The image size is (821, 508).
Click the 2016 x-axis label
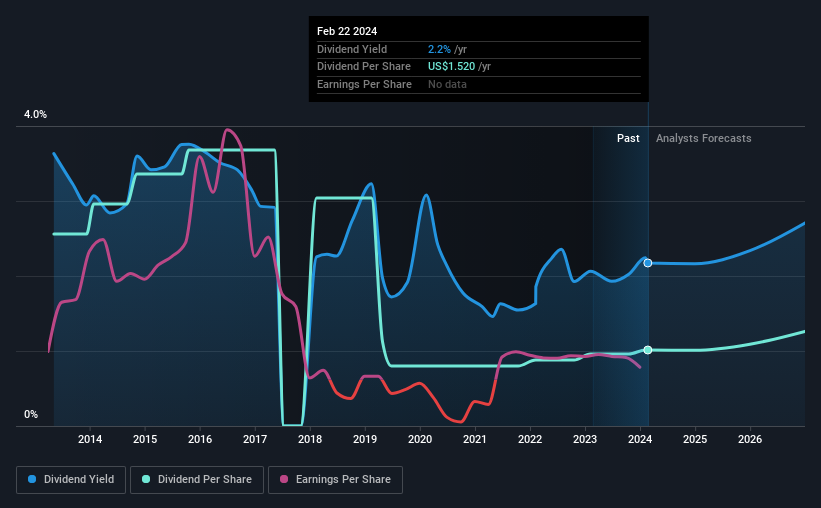tap(200, 439)
